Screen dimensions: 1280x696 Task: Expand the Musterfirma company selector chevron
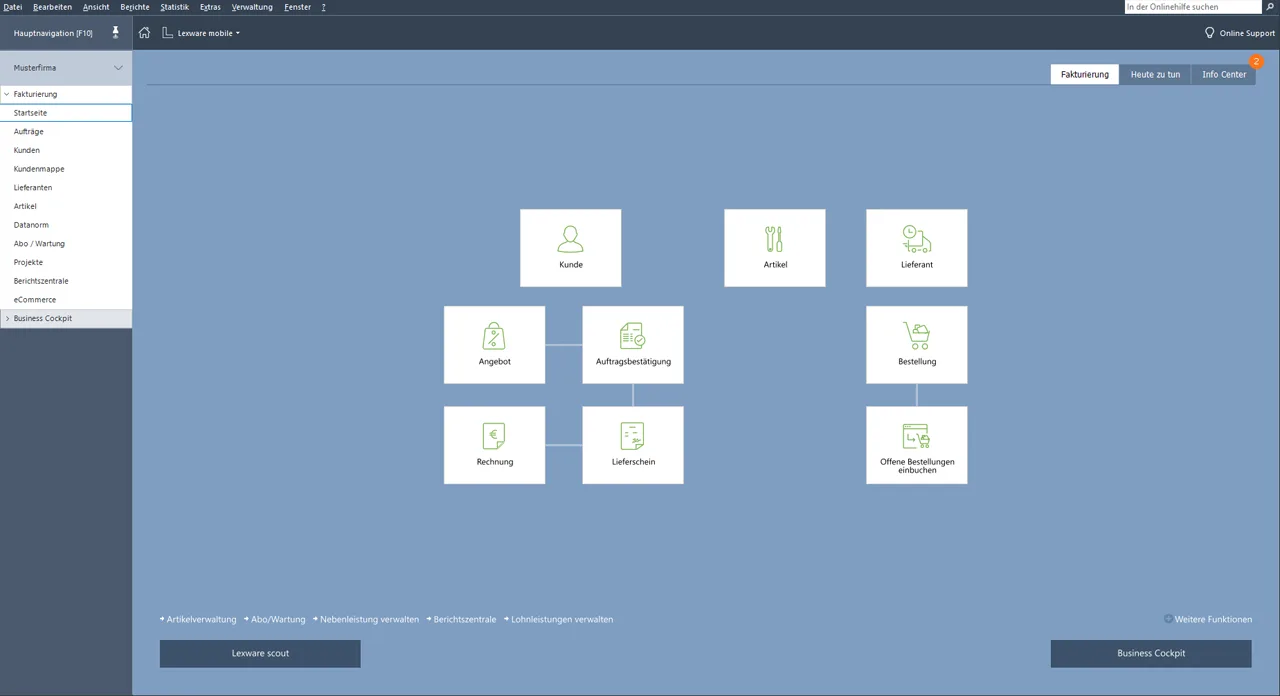[x=118, y=68]
